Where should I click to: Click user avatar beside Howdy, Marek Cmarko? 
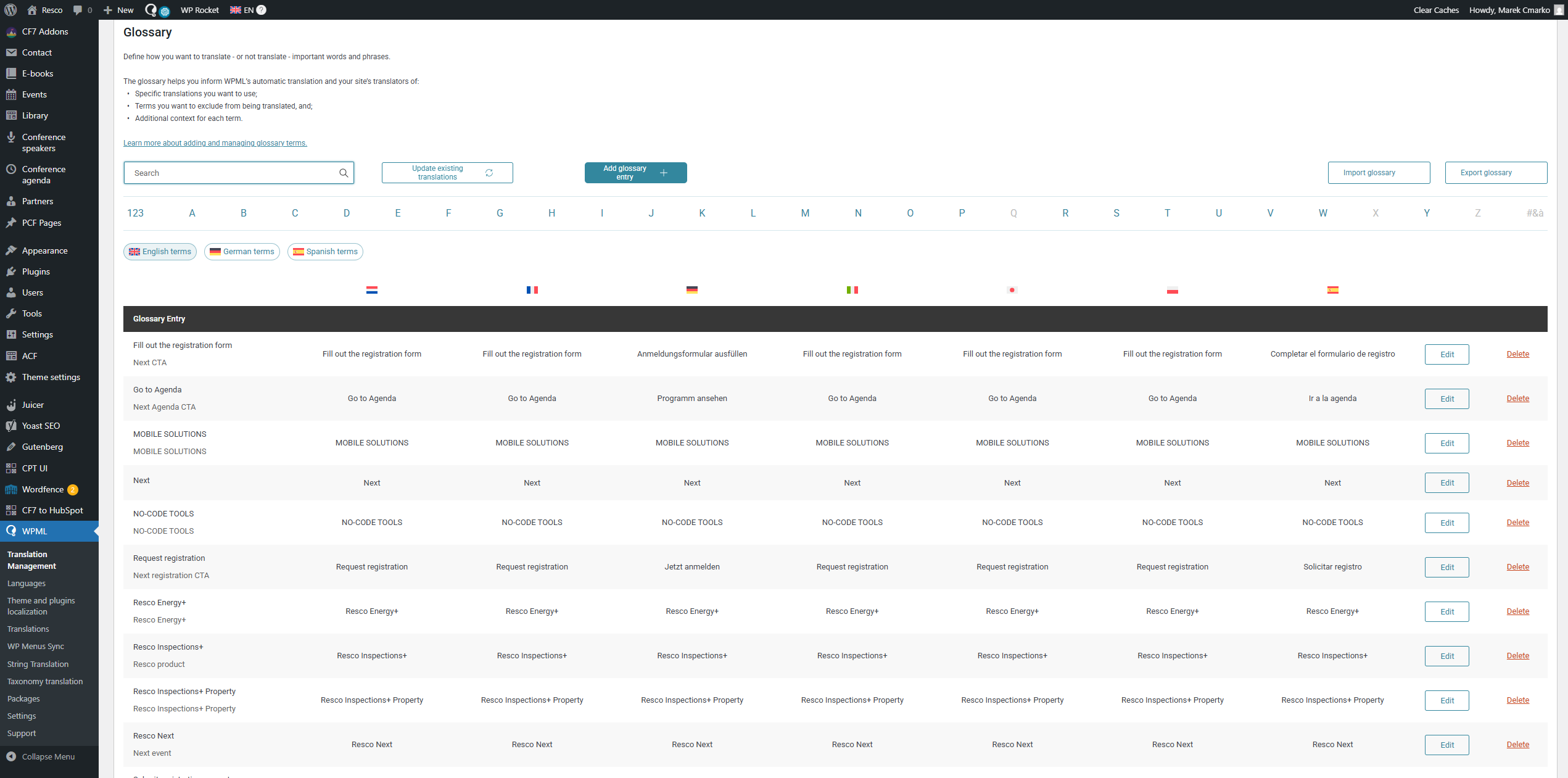point(1559,10)
